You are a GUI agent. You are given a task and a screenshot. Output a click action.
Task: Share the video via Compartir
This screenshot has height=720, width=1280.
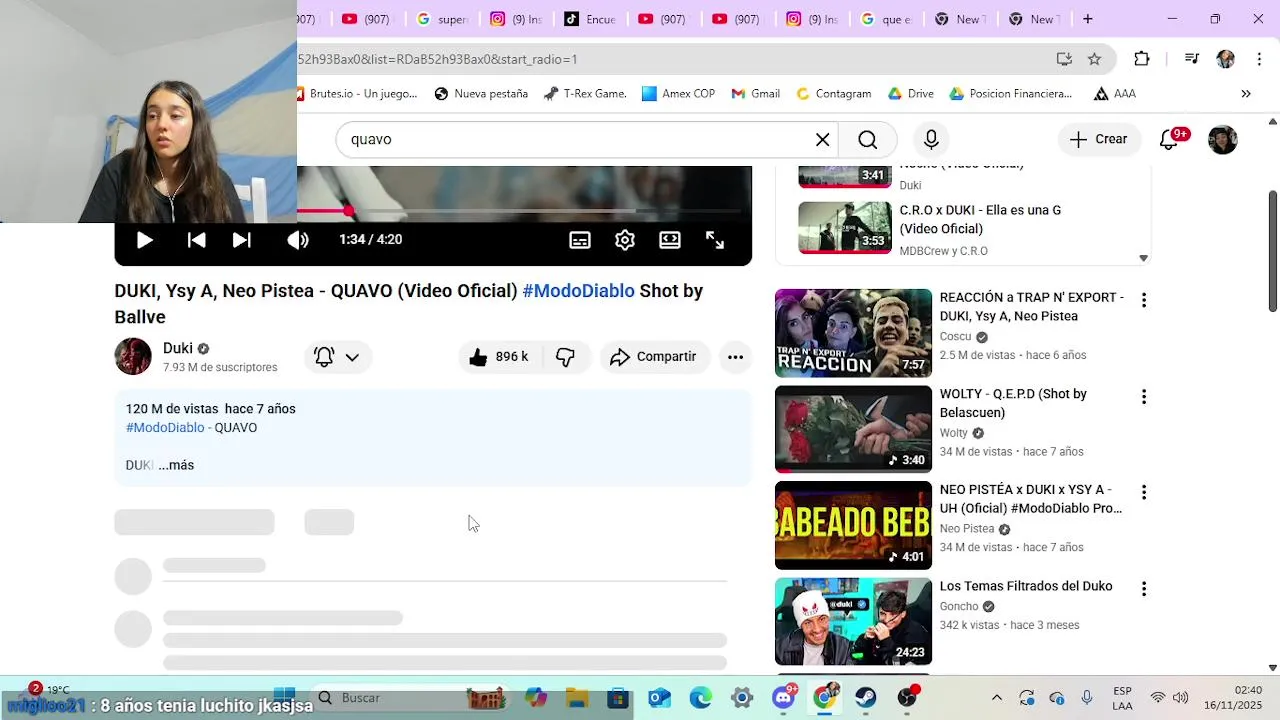[654, 357]
